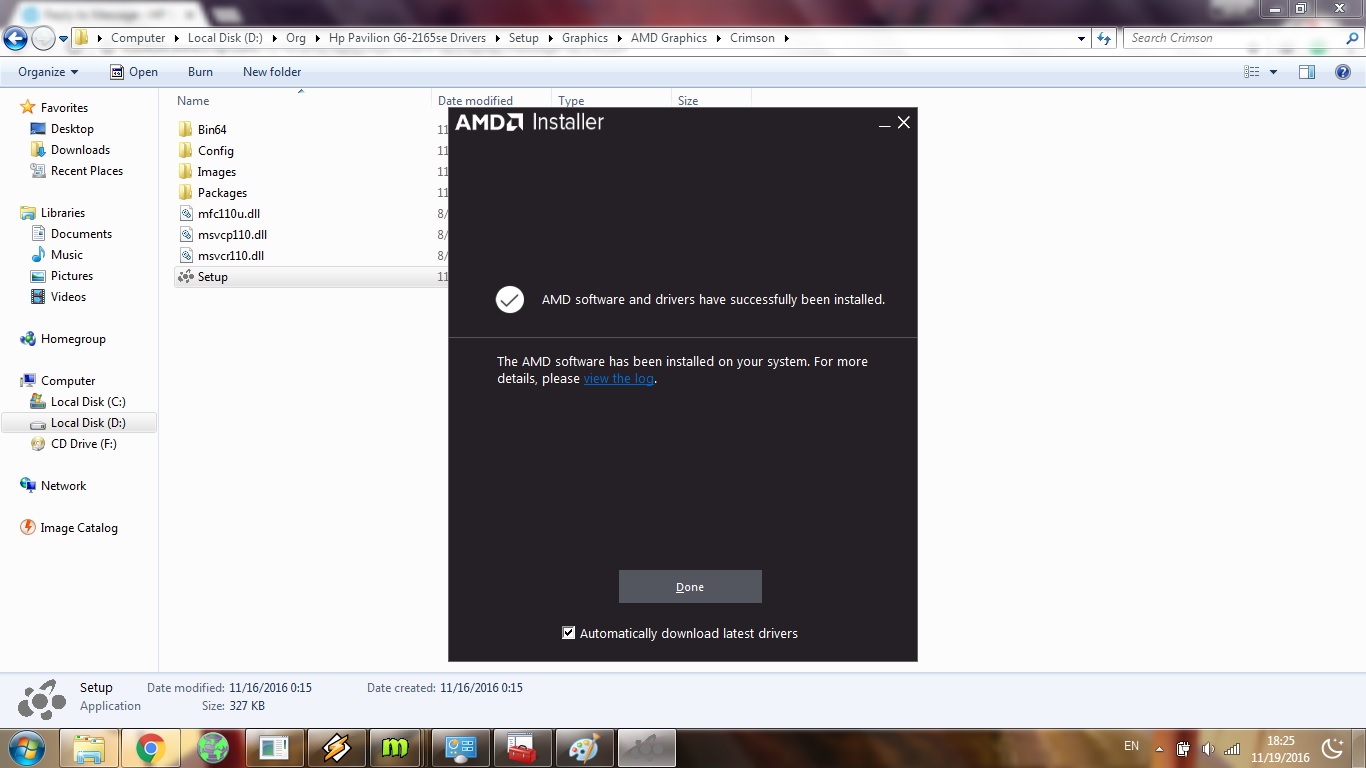
Task: Click the Graphics breadcrumb segment
Action: tap(585, 38)
